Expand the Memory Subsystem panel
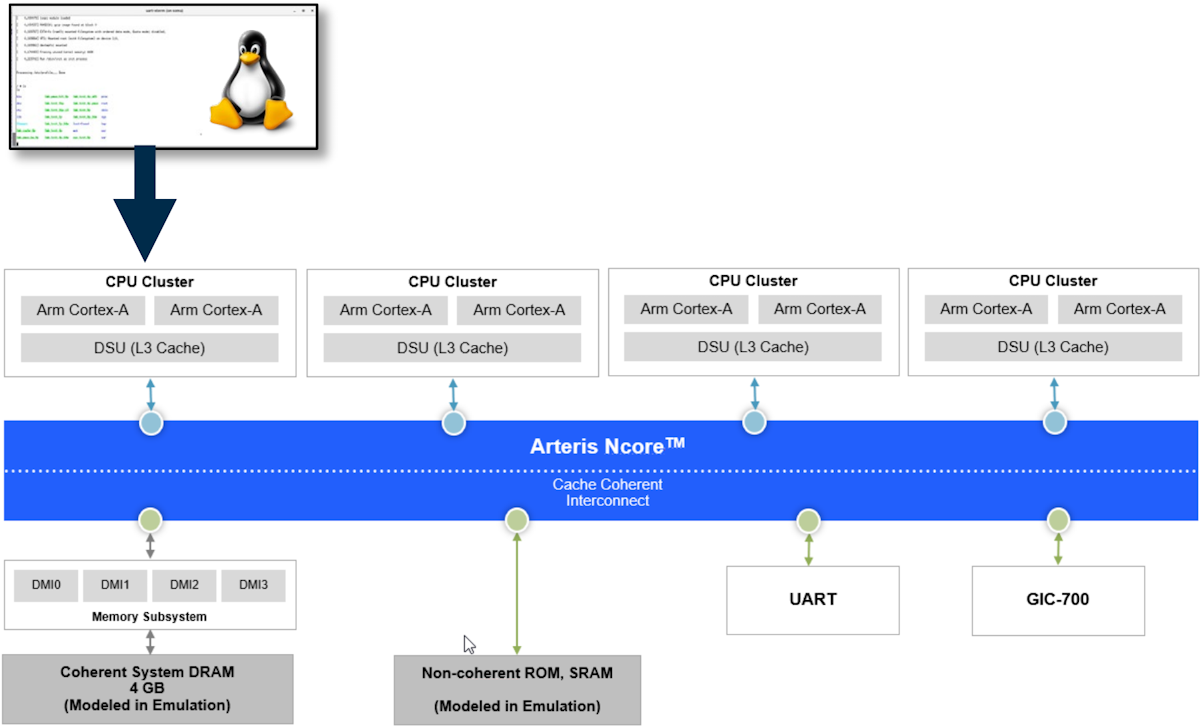Viewport: 1200px width, 728px height. 152,616
